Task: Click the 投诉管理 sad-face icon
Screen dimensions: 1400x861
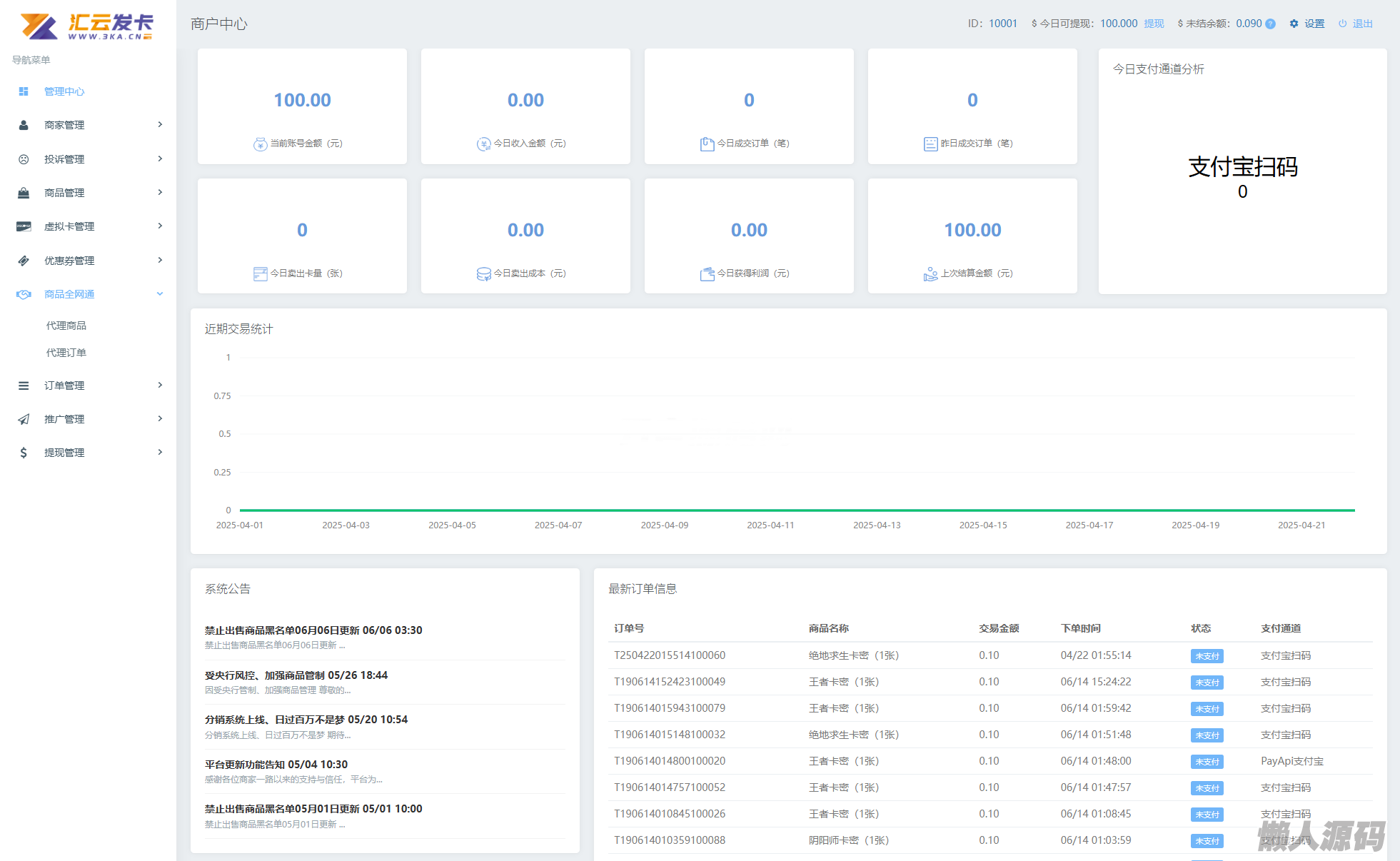Action: point(24,159)
